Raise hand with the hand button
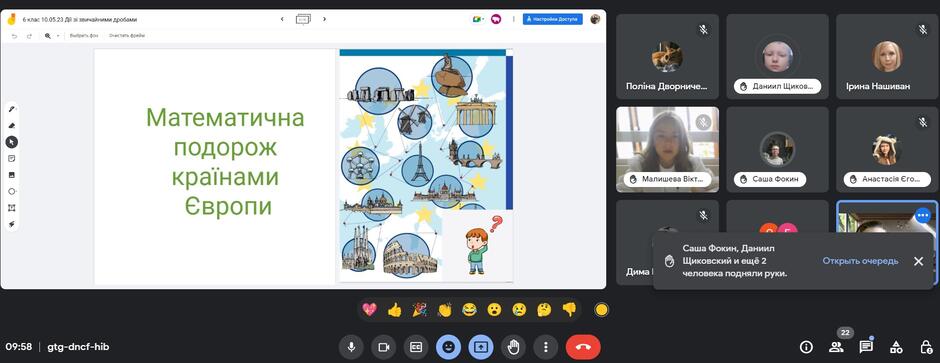The width and height of the screenshot is (940, 363). [513, 346]
